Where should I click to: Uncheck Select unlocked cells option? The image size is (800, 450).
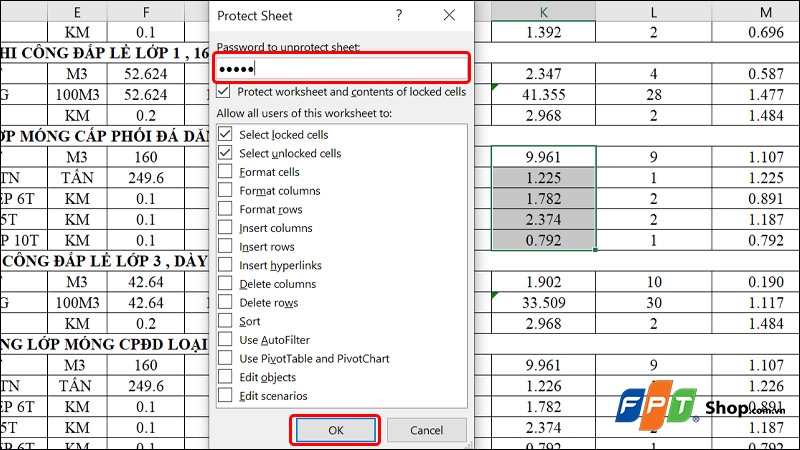tap(225, 153)
